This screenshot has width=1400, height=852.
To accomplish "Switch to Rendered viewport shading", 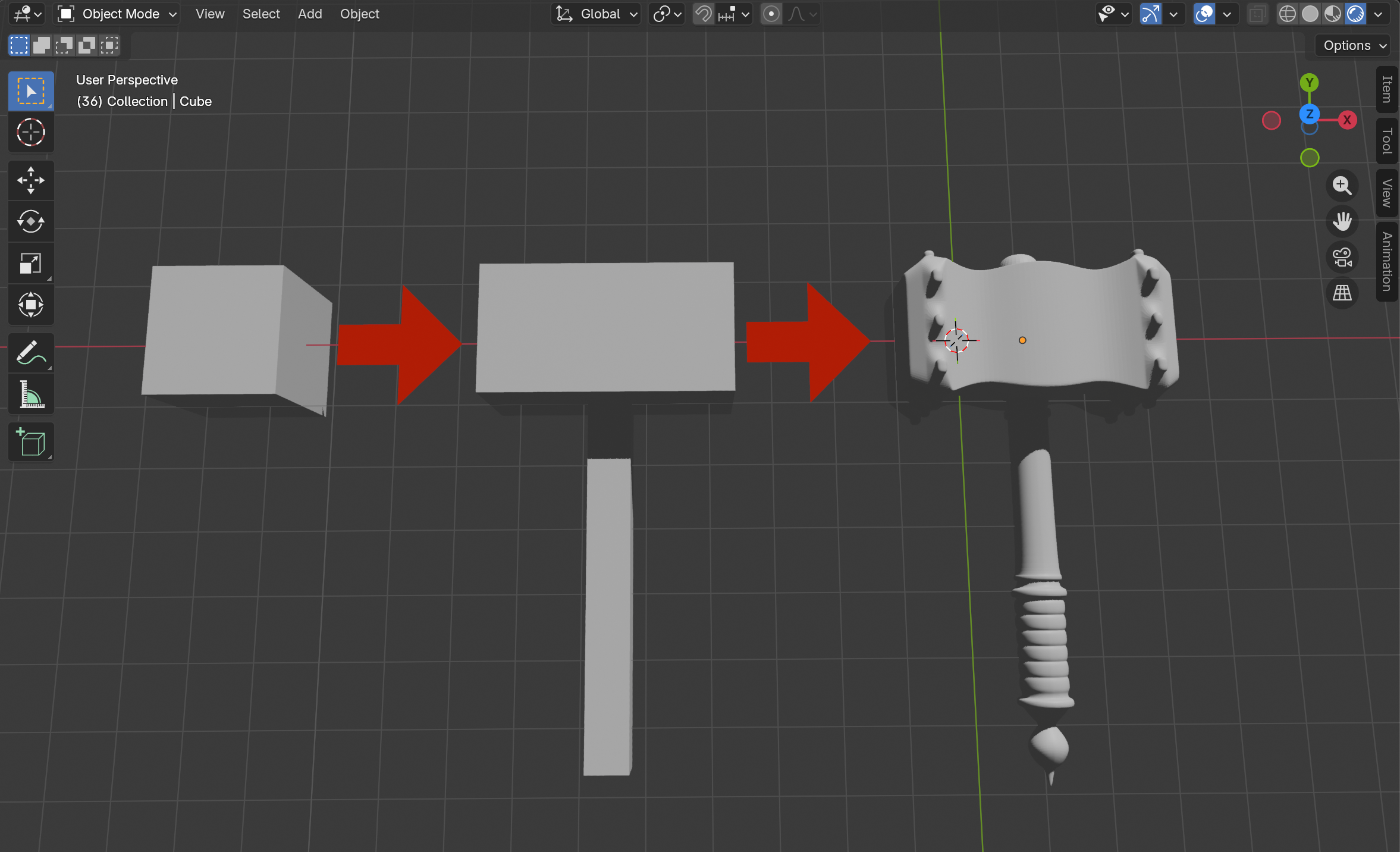I will click(1355, 14).
